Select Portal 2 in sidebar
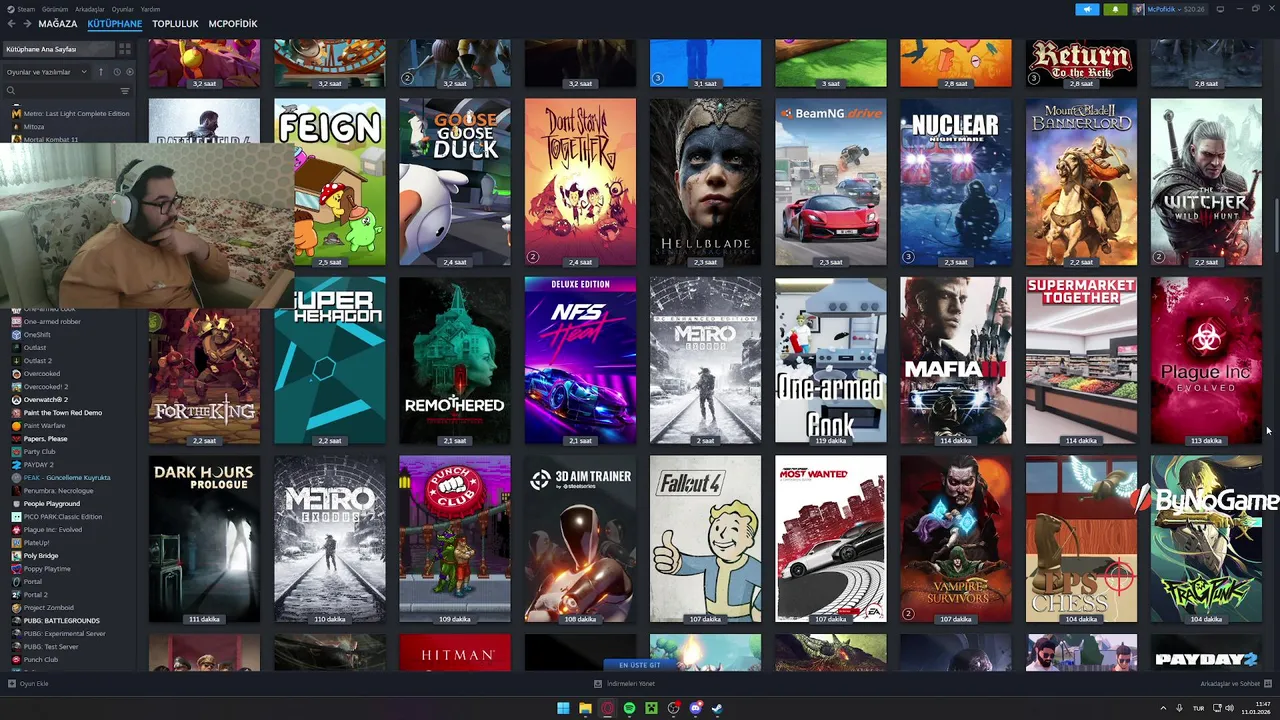 point(36,595)
